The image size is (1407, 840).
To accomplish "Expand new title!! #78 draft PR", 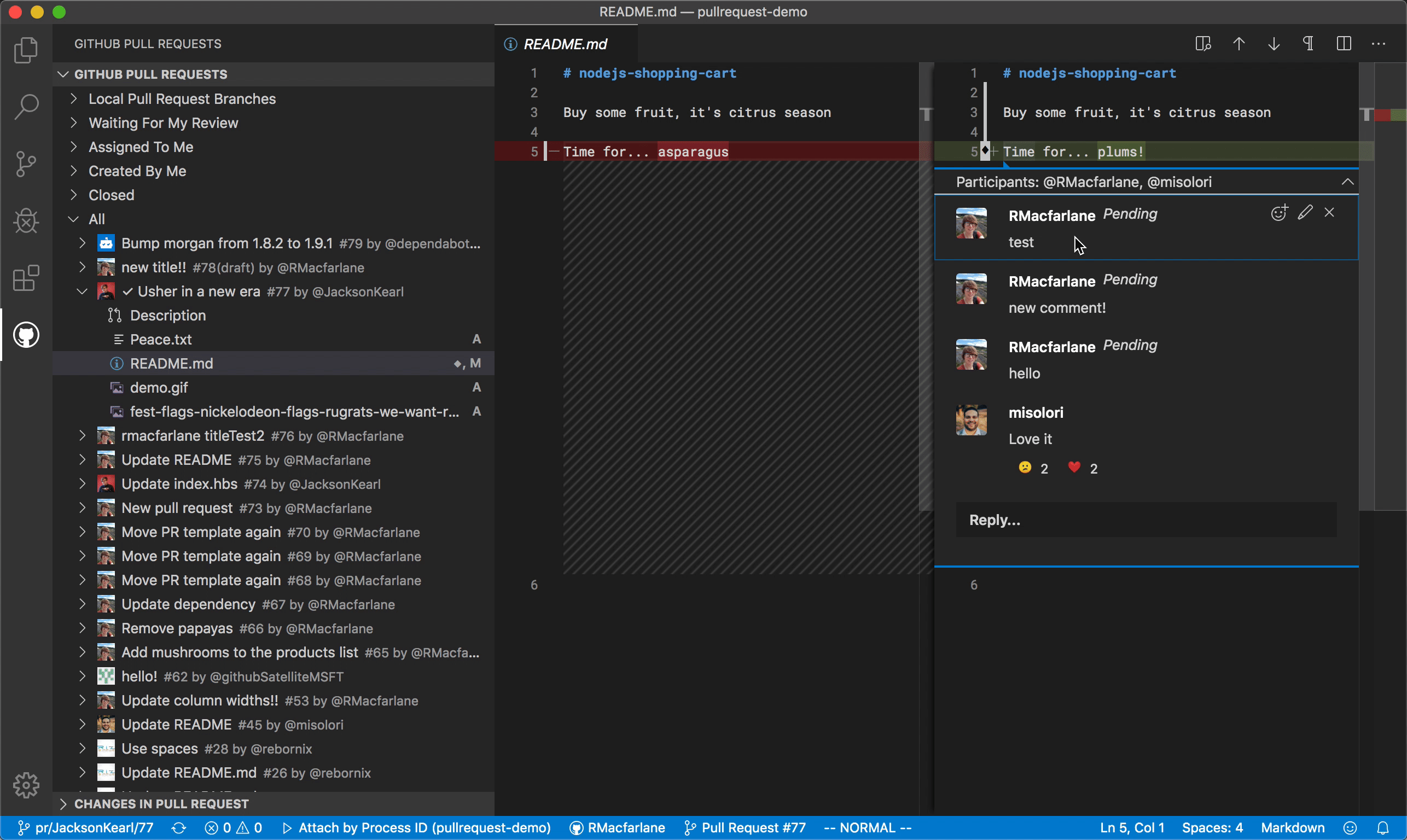I will tap(274, 267).
